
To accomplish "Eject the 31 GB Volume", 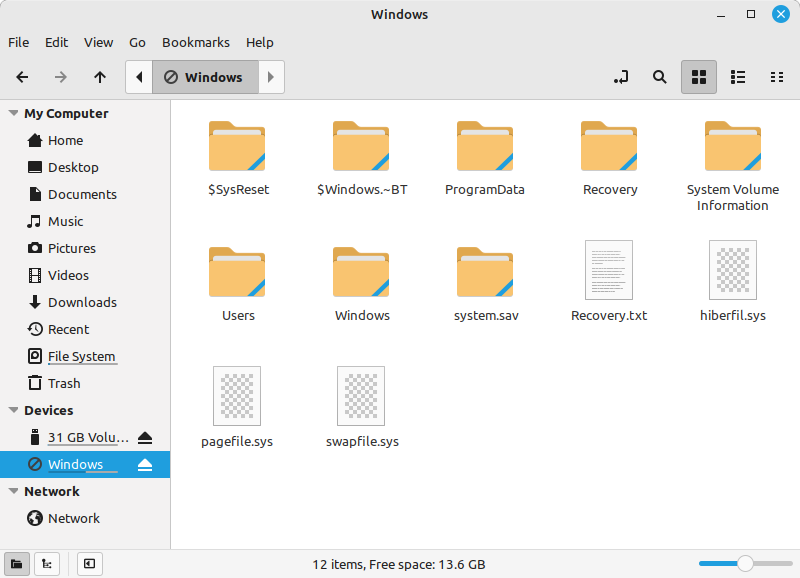I will tap(145, 438).
